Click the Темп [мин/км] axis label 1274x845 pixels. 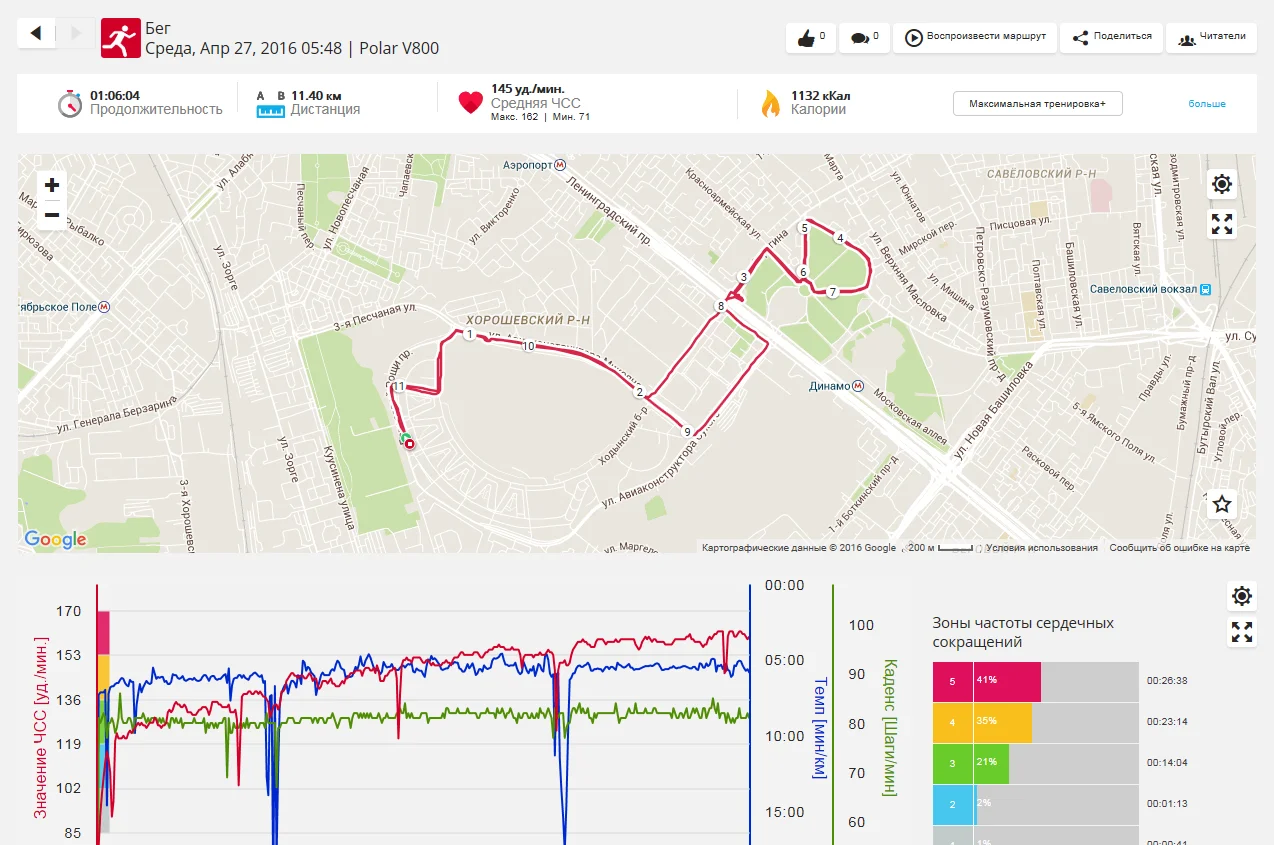point(820,728)
